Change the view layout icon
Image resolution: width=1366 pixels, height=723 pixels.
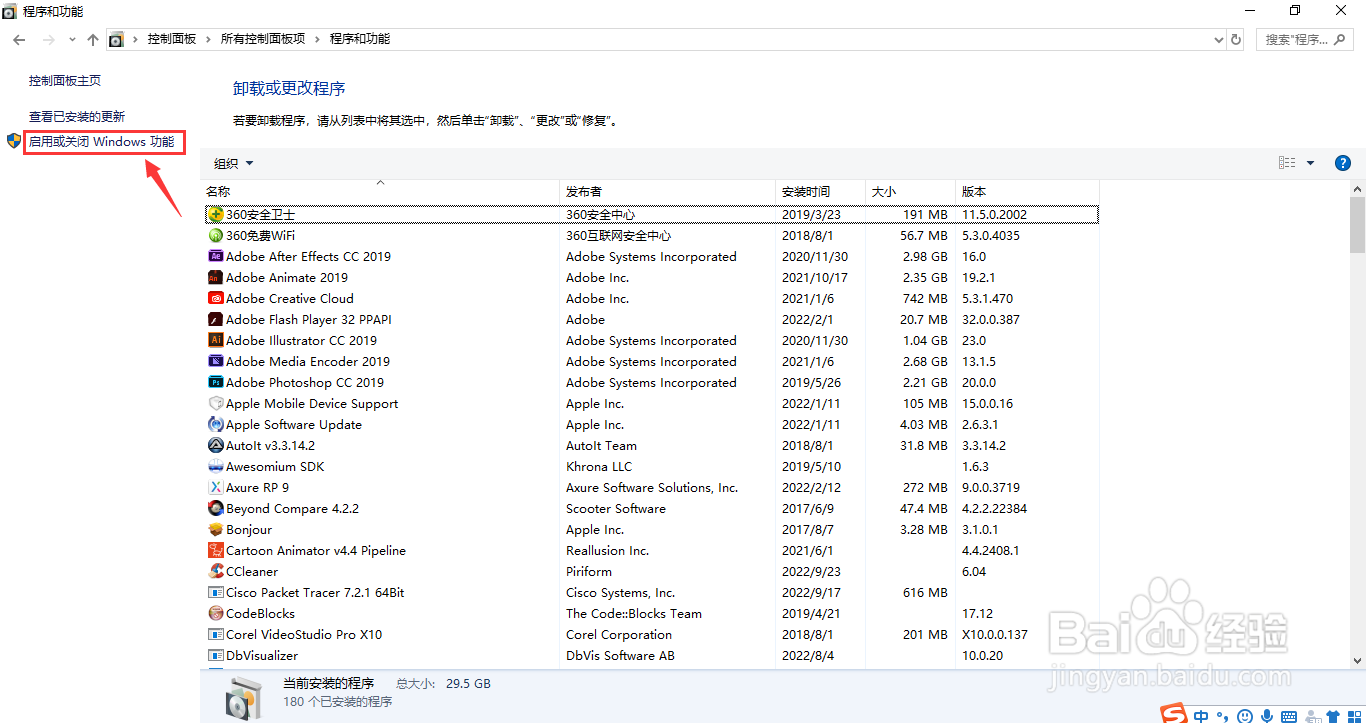(x=1287, y=163)
